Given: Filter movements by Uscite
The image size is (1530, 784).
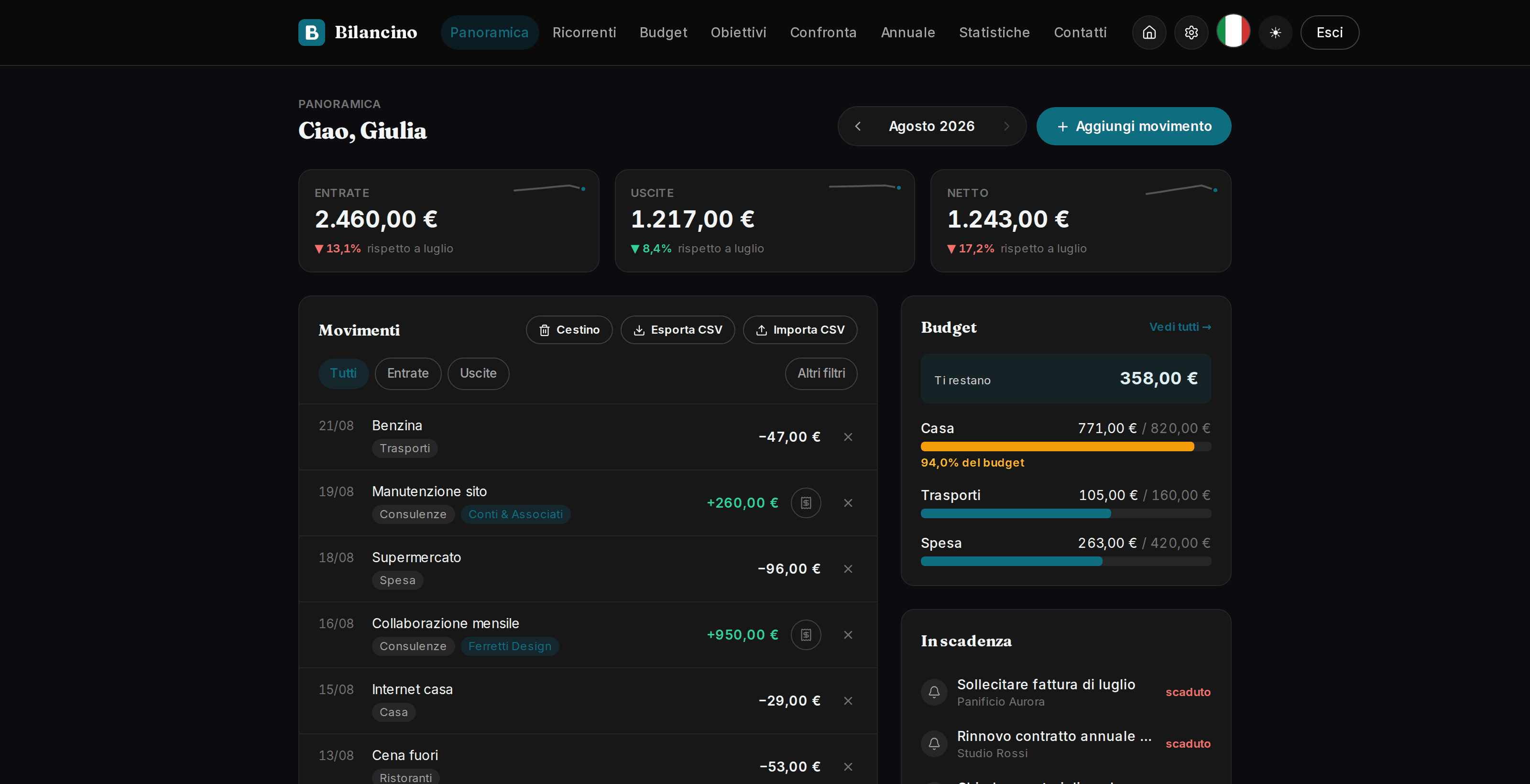Looking at the screenshot, I should [478, 373].
